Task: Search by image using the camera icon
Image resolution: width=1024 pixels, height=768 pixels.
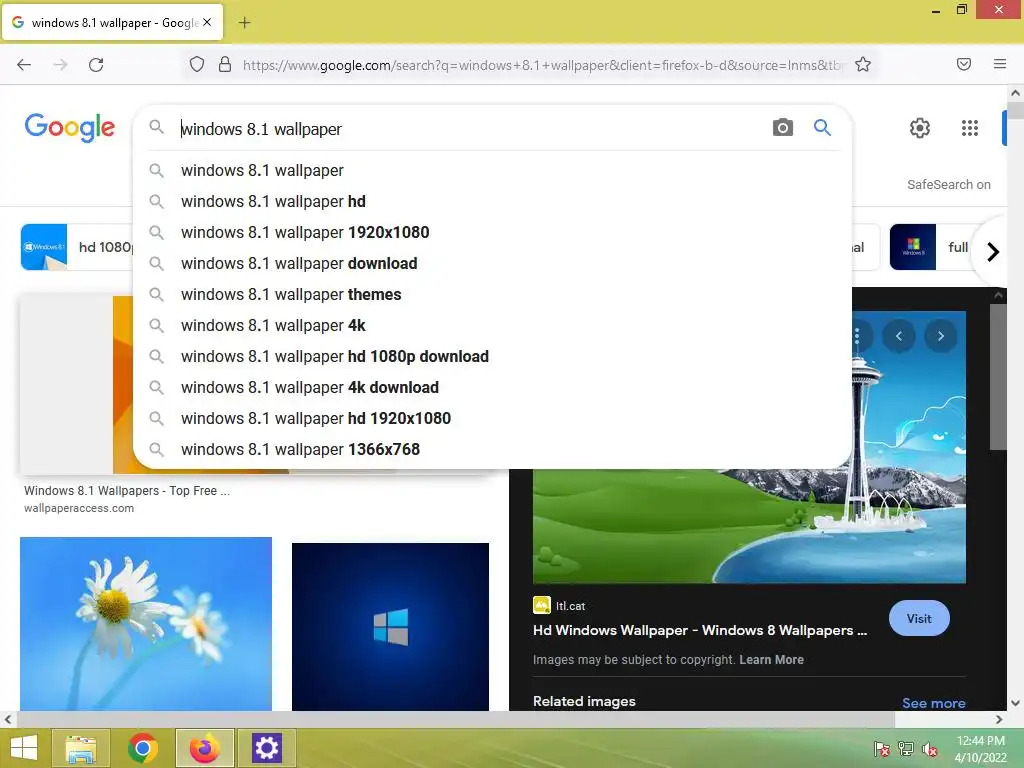Action: (782, 127)
